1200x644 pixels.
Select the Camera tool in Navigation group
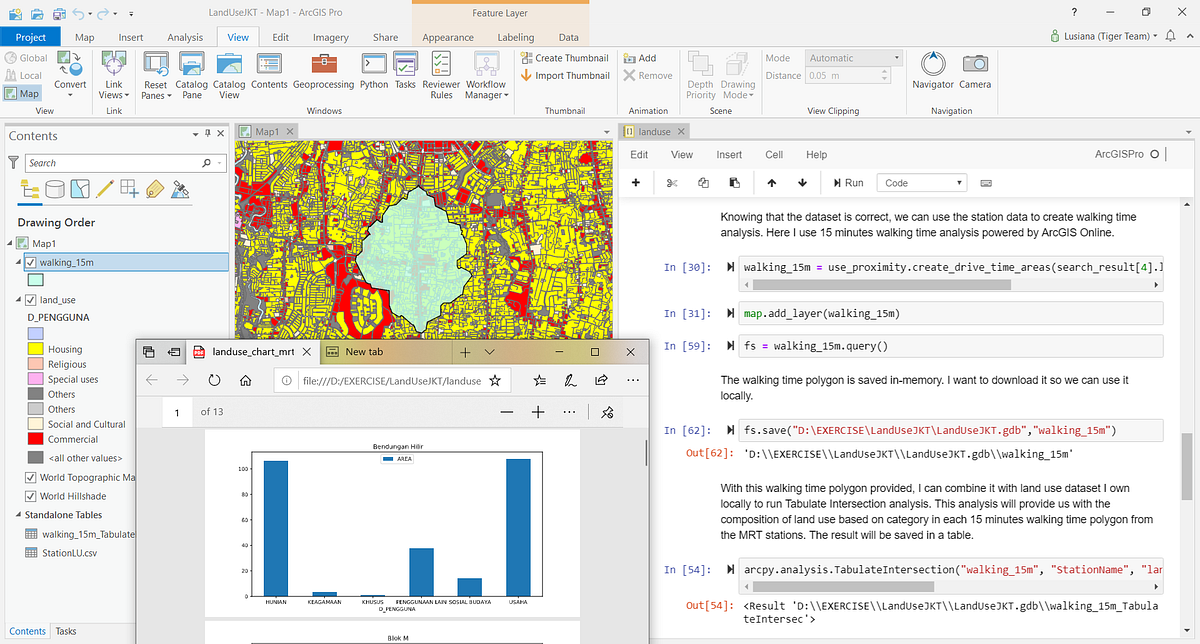coord(975,70)
